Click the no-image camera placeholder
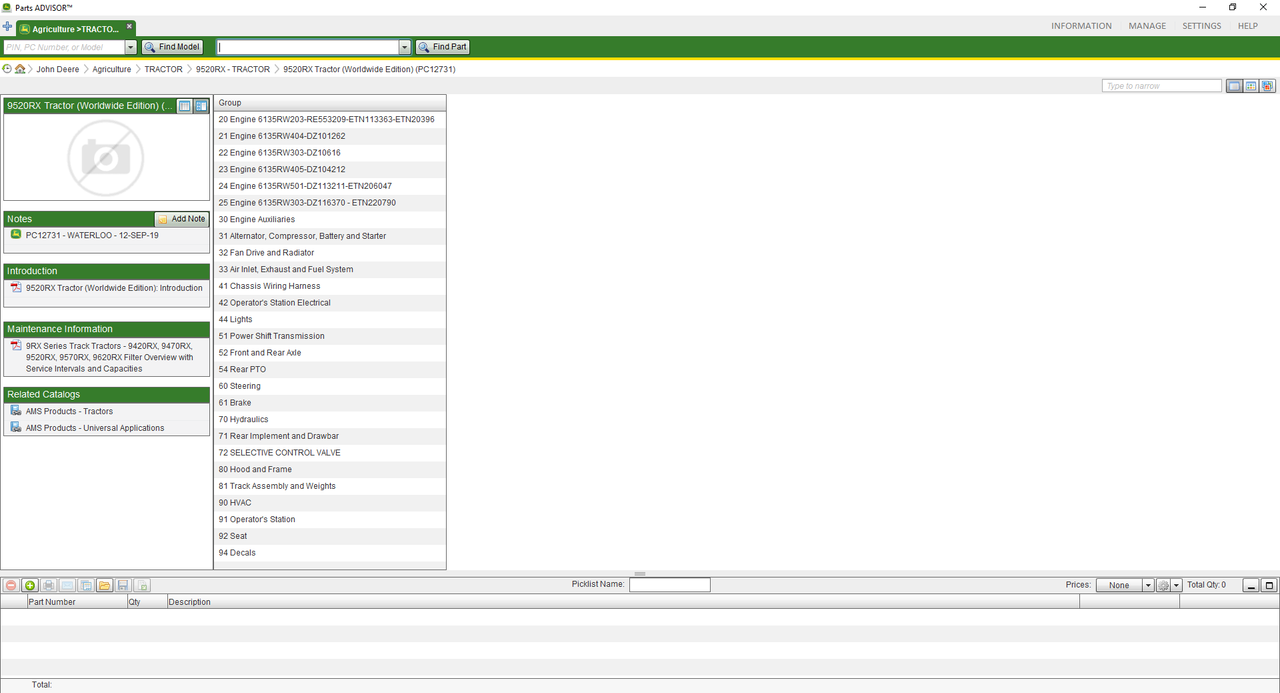Image resolution: width=1280 pixels, height=693 pixels. pos(106,157)
